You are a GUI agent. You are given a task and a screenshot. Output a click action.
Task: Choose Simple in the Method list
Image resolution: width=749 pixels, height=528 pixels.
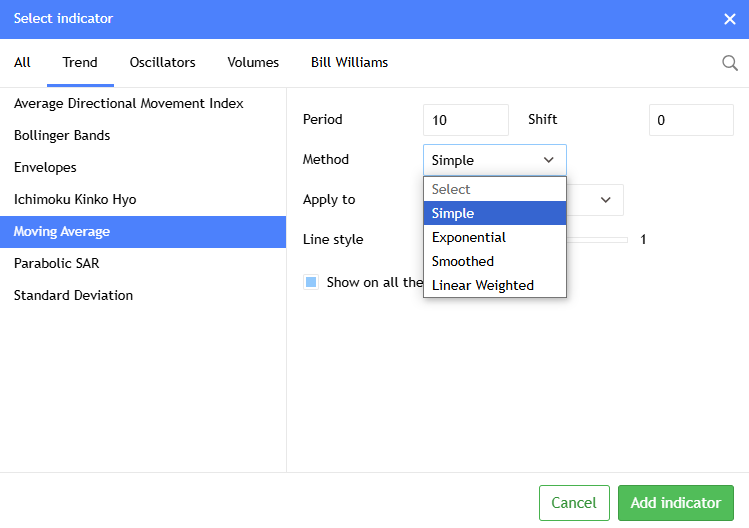(495, 213)
